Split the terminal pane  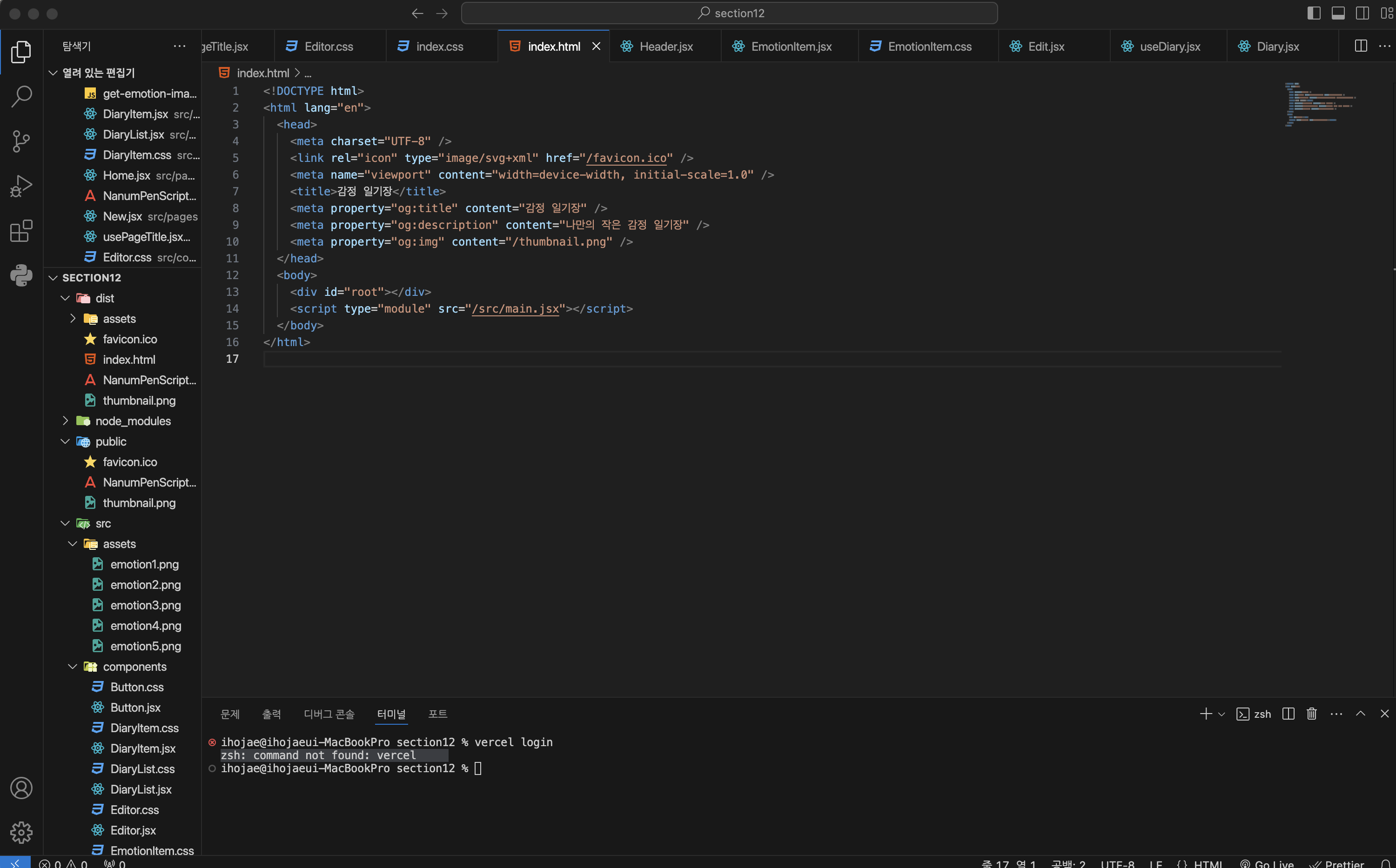tap(1288, 714)
